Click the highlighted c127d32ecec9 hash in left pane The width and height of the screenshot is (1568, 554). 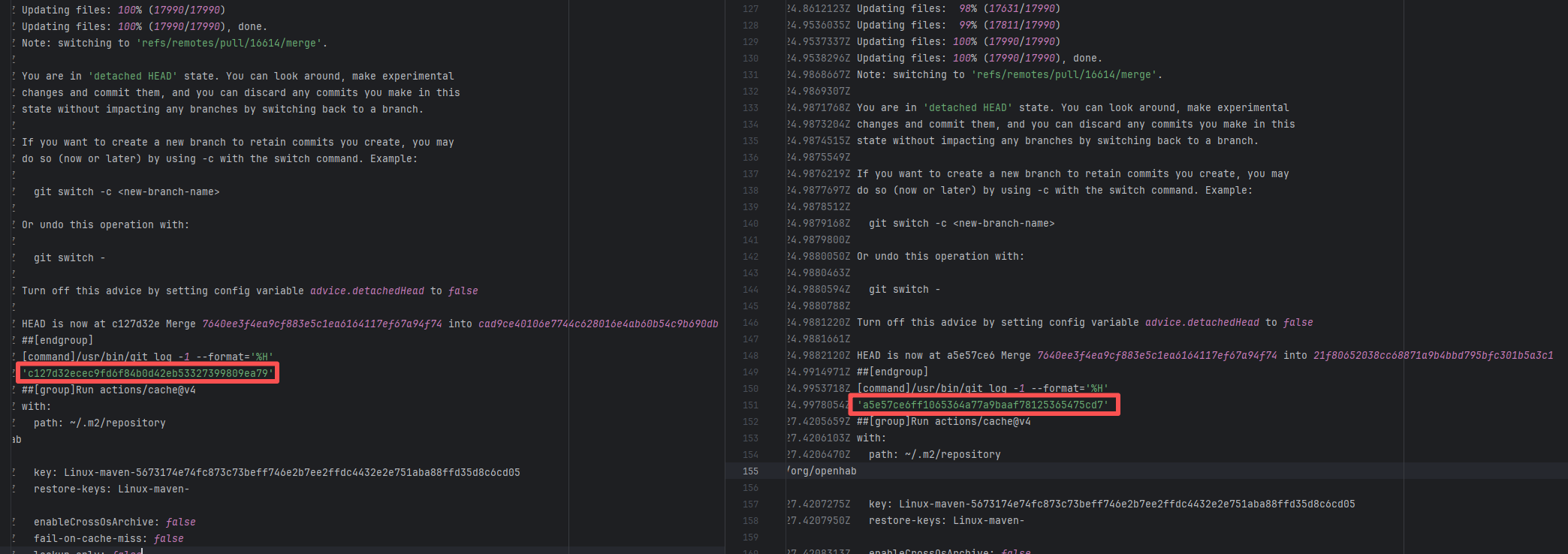click(147, 373)
